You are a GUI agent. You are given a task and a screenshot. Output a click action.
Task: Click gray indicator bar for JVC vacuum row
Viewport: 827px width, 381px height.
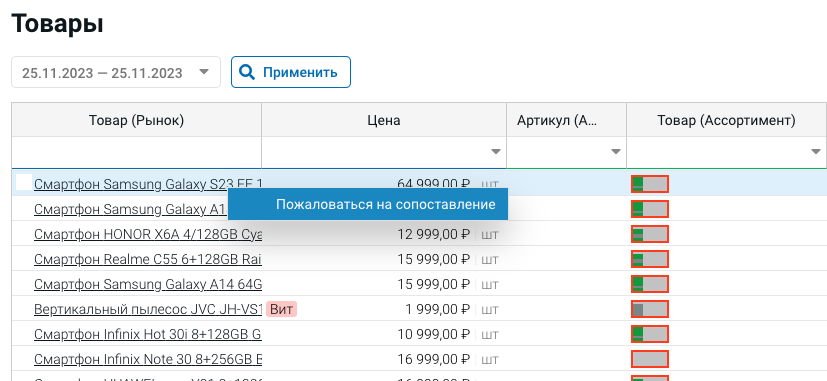pos(650,309)
